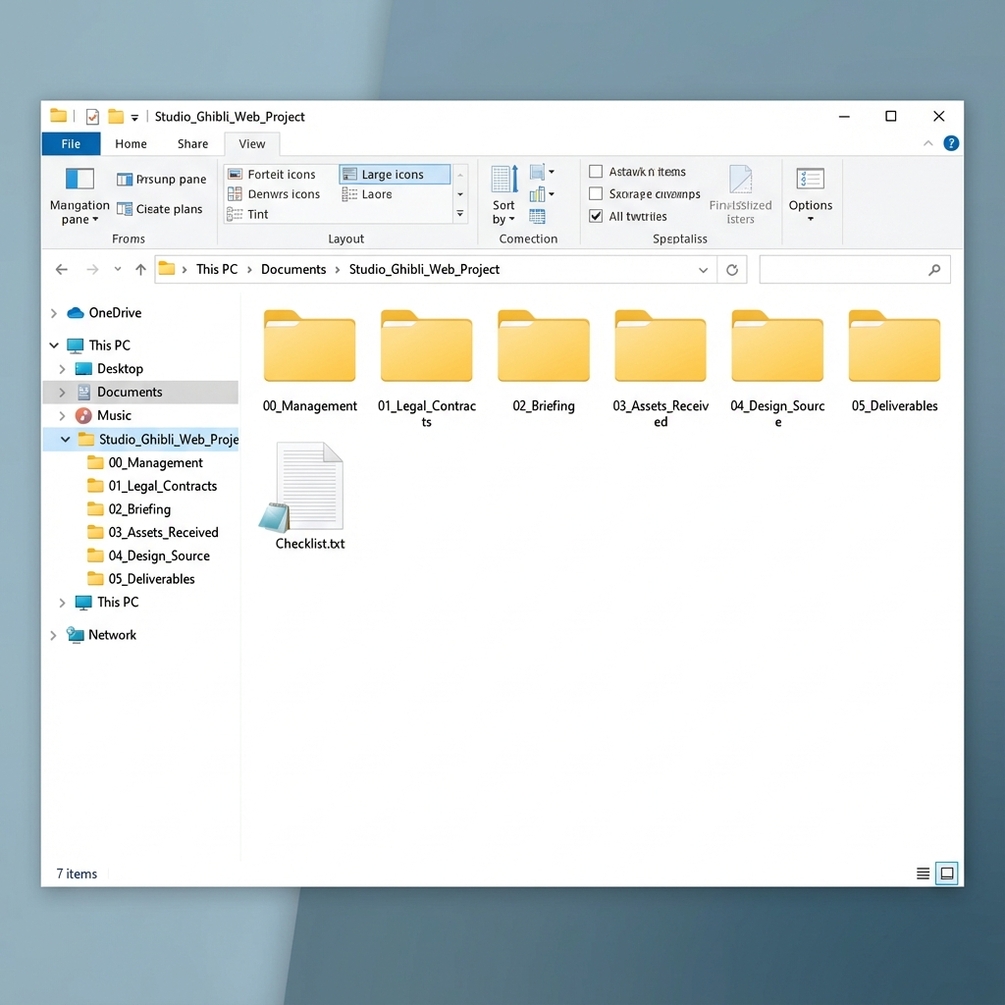Click the size all columns icon
1005x1005 pixels.
(x=537, y=217)
